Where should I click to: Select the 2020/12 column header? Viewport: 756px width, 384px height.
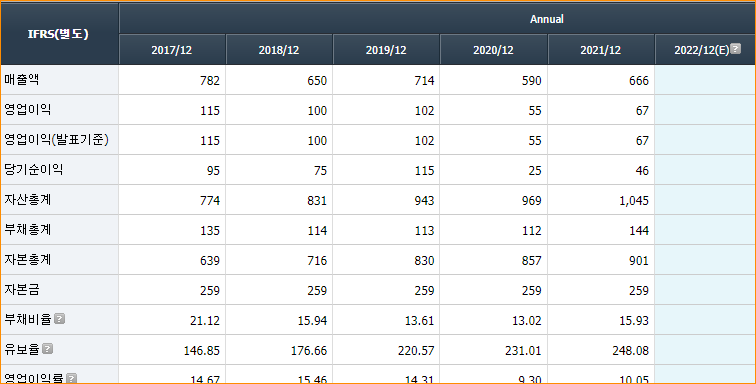[493, 50]
